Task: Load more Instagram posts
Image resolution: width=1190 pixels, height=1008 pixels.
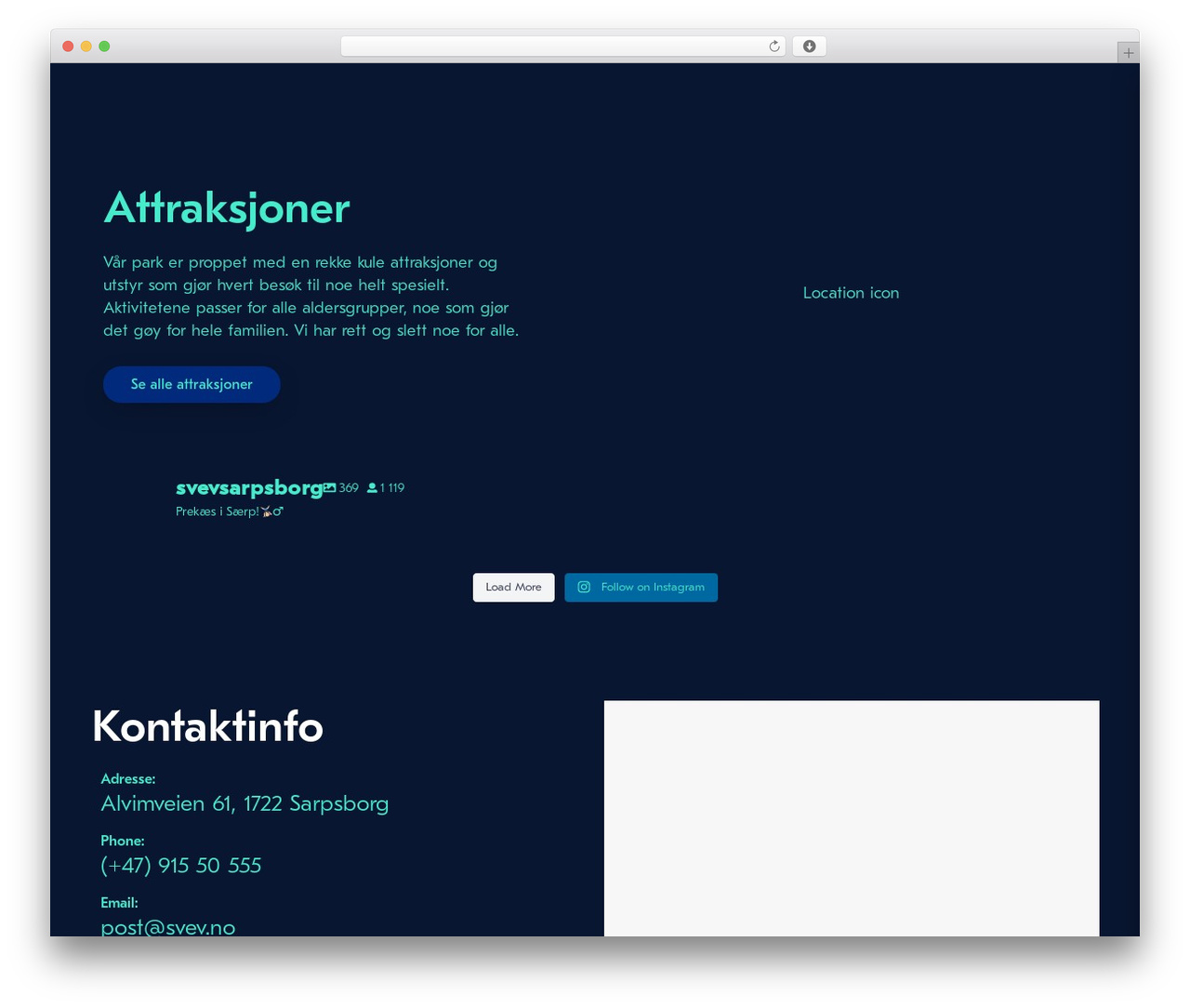Action: [513, 587]
